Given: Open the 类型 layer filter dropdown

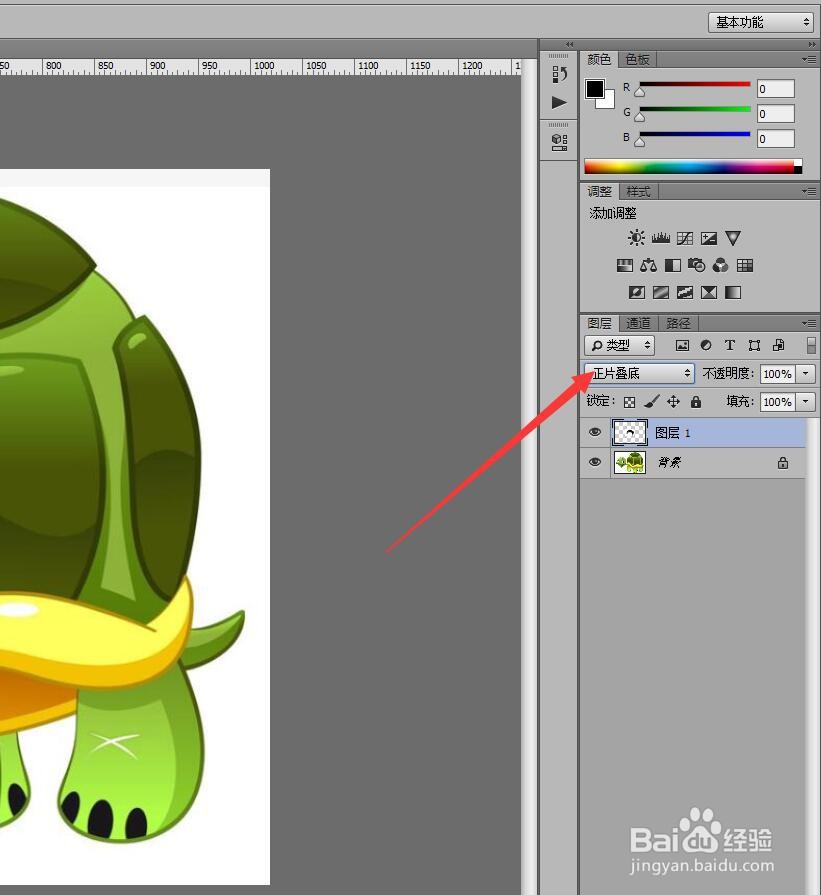Looking at the screenshot, I should point(619,345).
